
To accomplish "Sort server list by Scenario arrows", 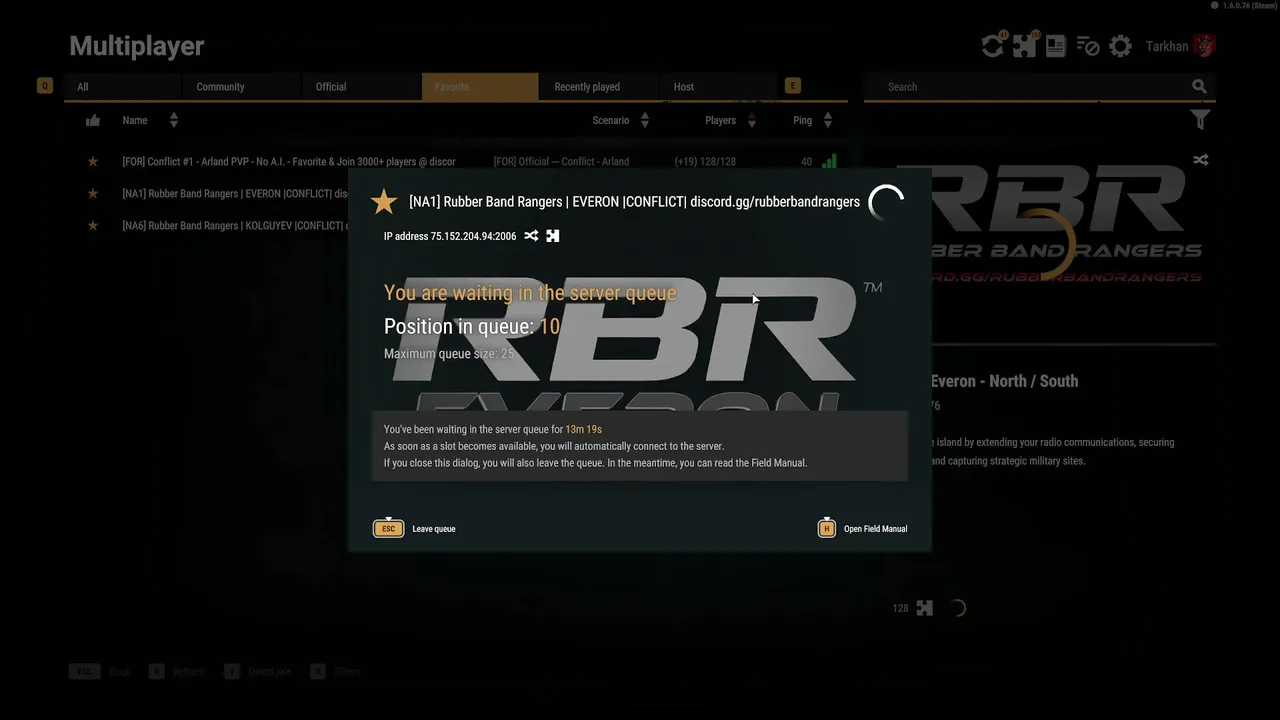I will coord(644,120).
